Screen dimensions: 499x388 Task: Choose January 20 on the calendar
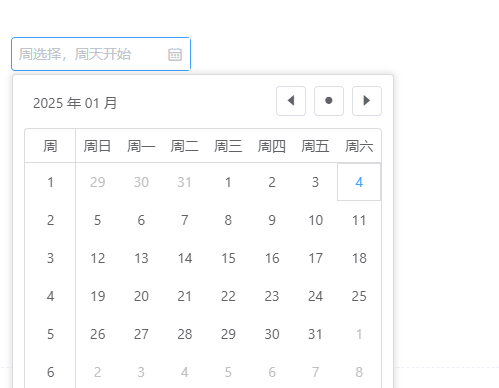[x=141, y=296]
